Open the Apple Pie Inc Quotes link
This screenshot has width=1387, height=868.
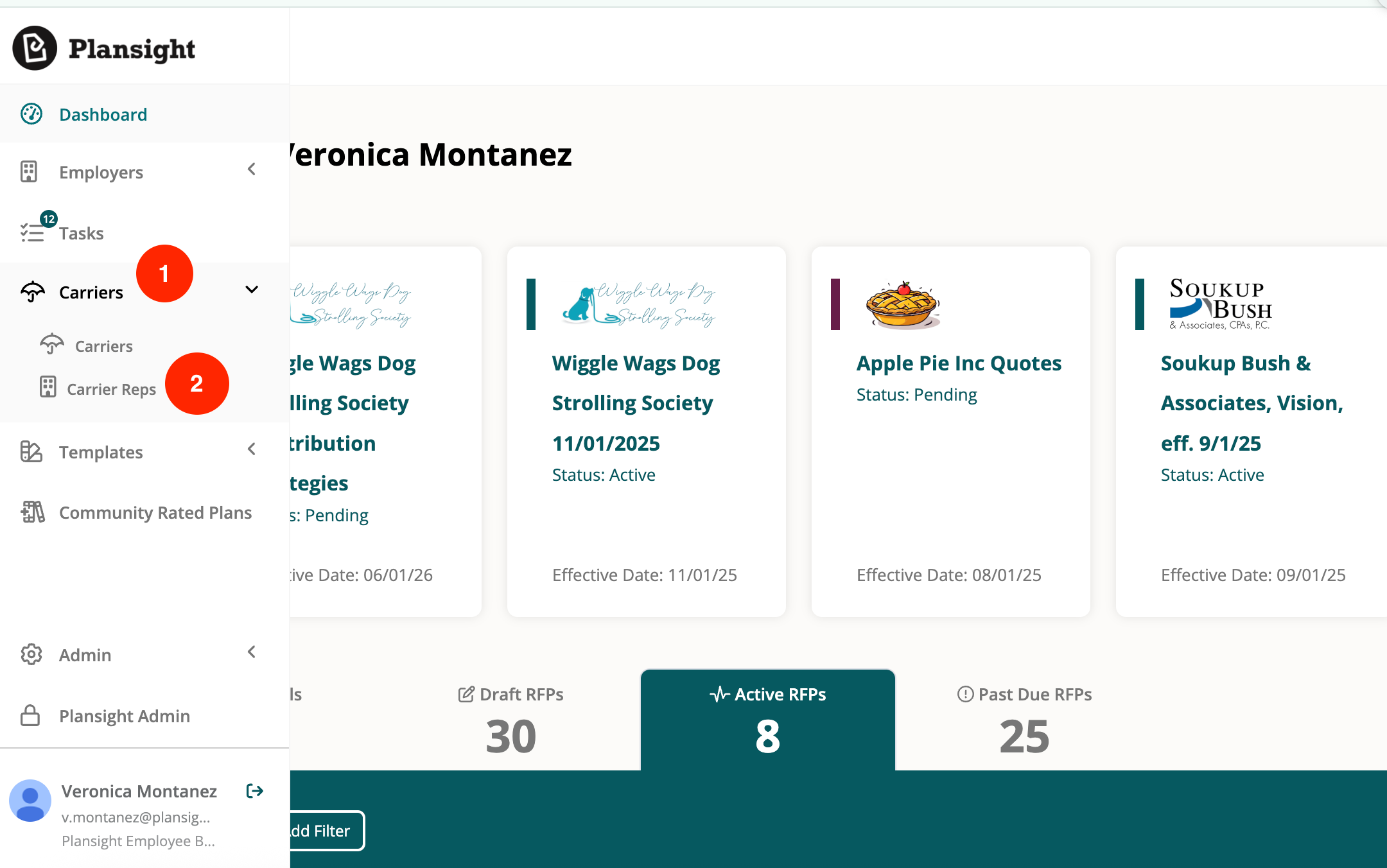pos(959,363)
